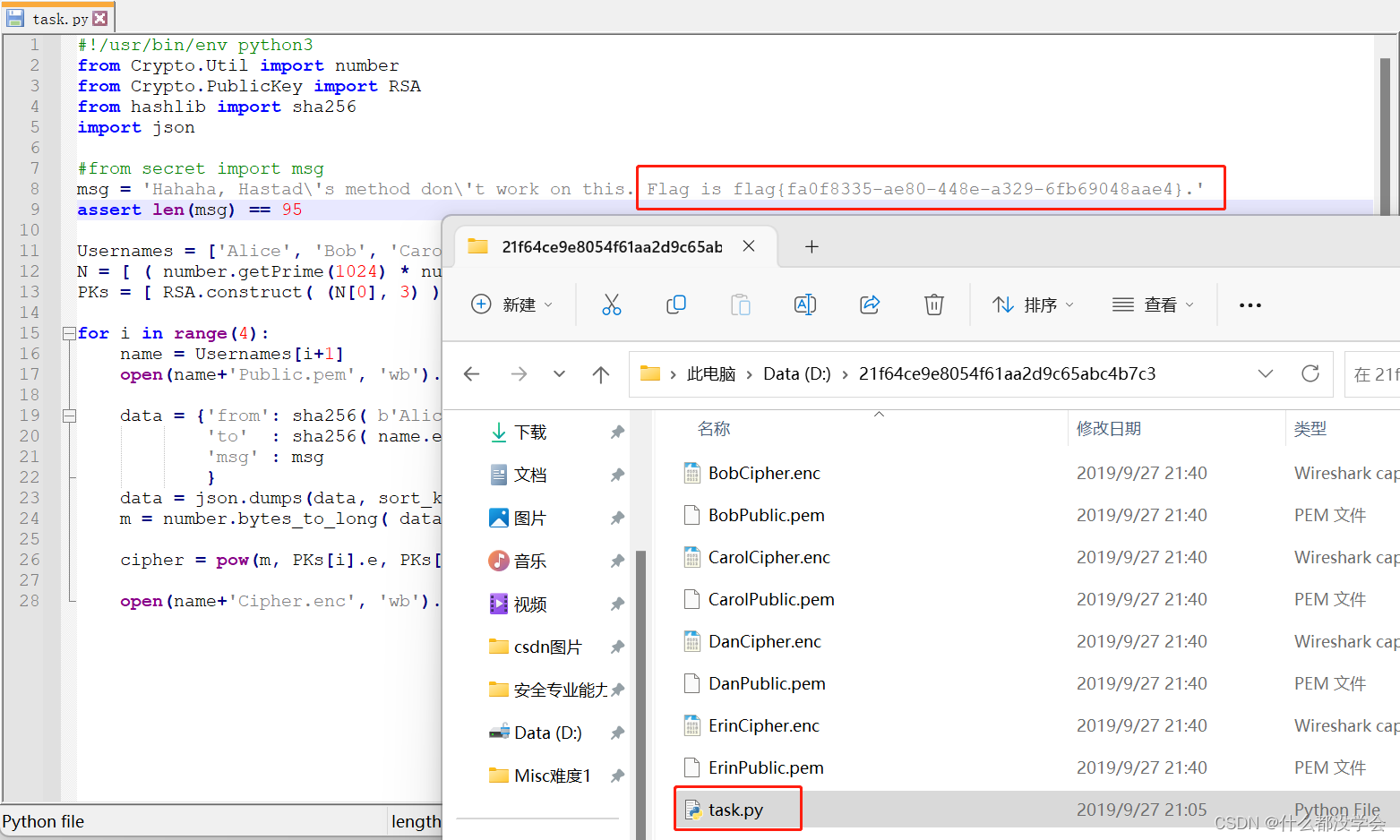1400x840 pixels.
Task: Click line number 28 in editor margin
Action: pyautogui.click(x=30, y=601)
